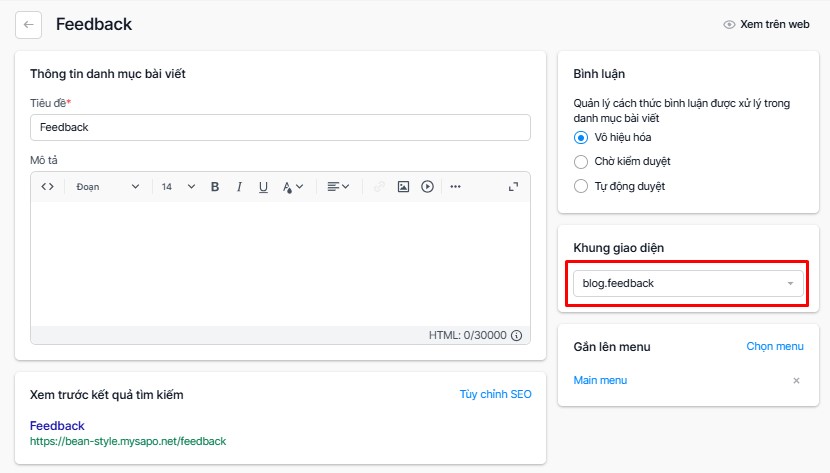Remove Main menu attachment

point(796,380)
